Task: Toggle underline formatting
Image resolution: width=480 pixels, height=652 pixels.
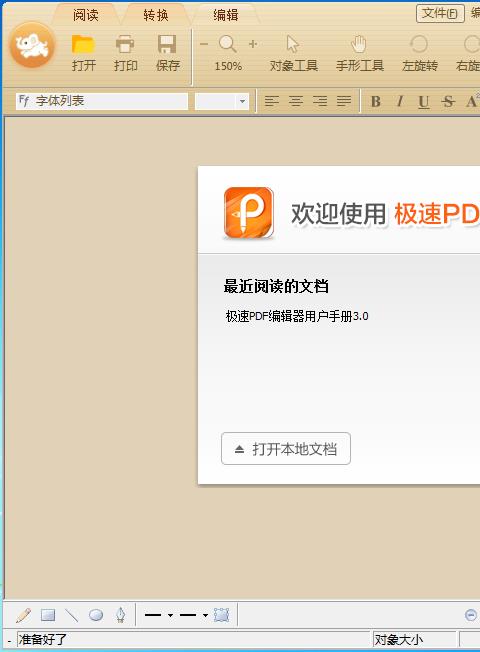Action: pyautogui.click(x=423, y=102)
